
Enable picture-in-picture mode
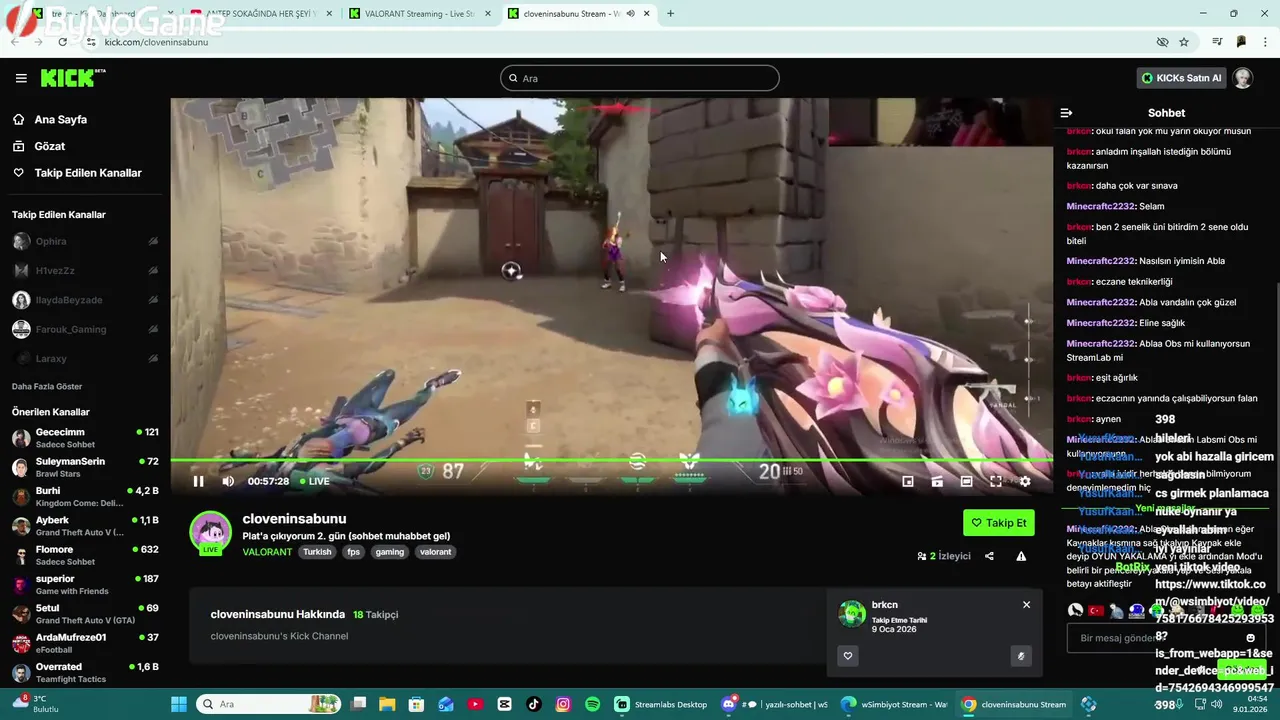(908, 481)
